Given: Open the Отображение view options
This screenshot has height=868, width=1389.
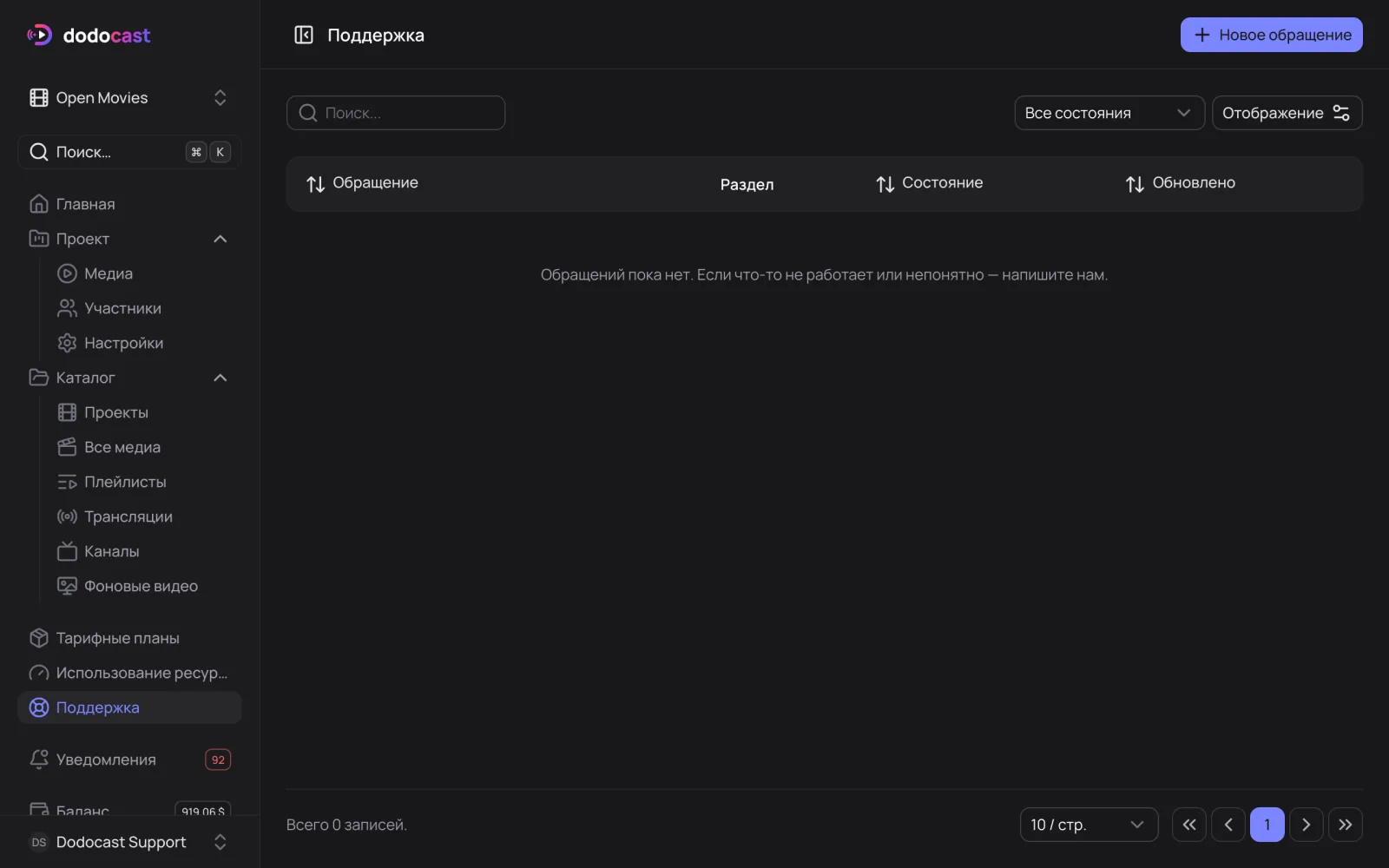Looking at the screenshot, I should 1287,113.
